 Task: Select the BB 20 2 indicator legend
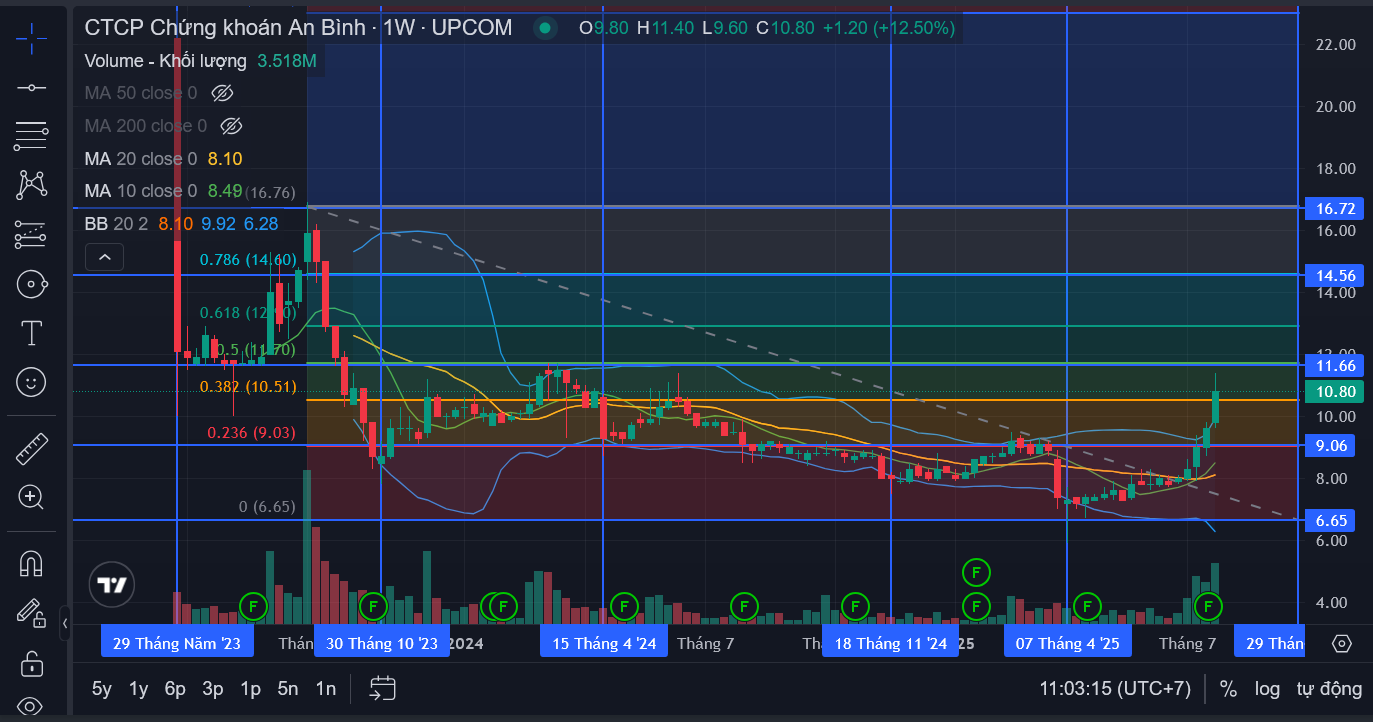click(x=116, y=224)
